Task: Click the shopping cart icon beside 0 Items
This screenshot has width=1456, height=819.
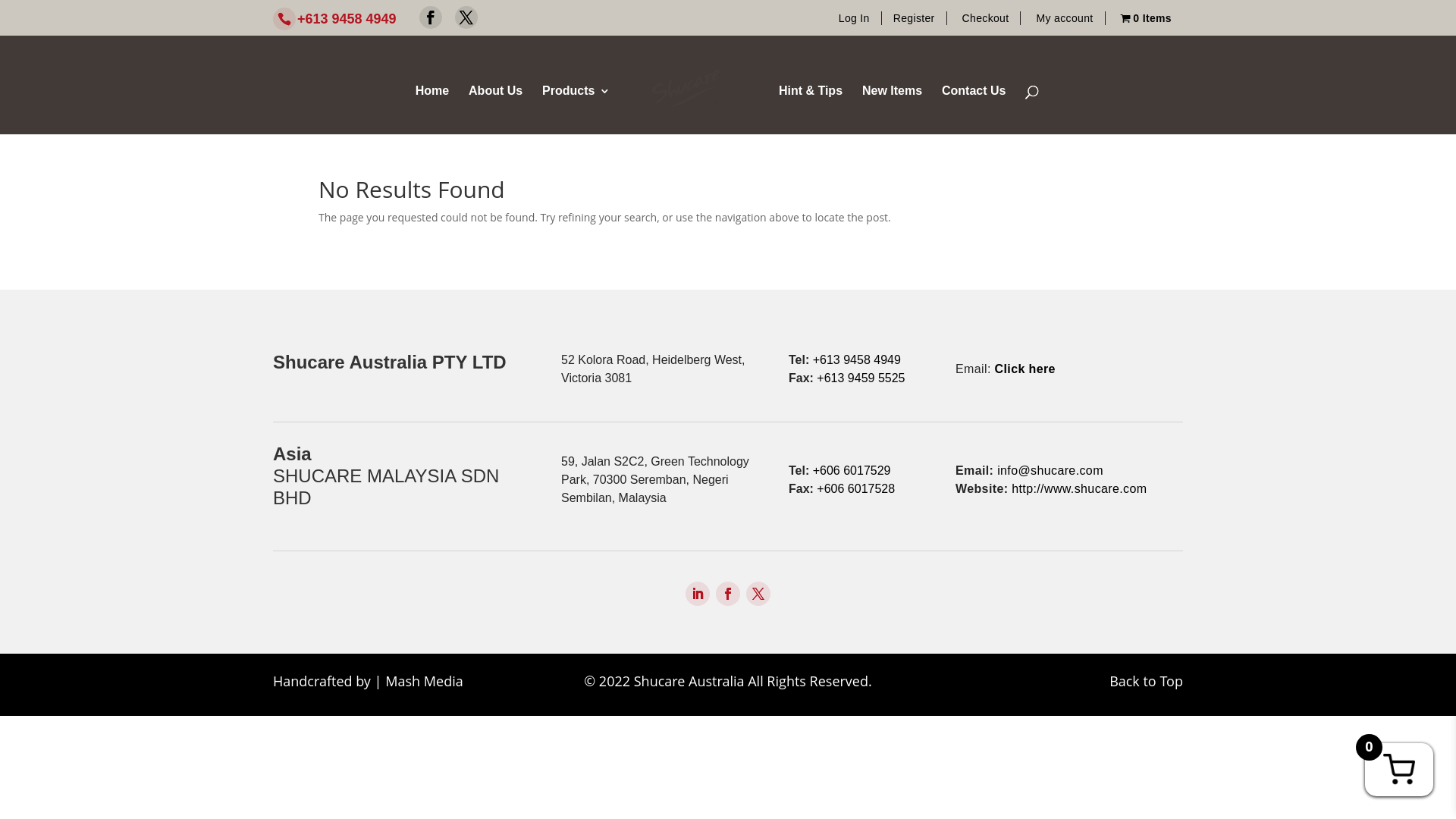Action: coord(1125,18)
